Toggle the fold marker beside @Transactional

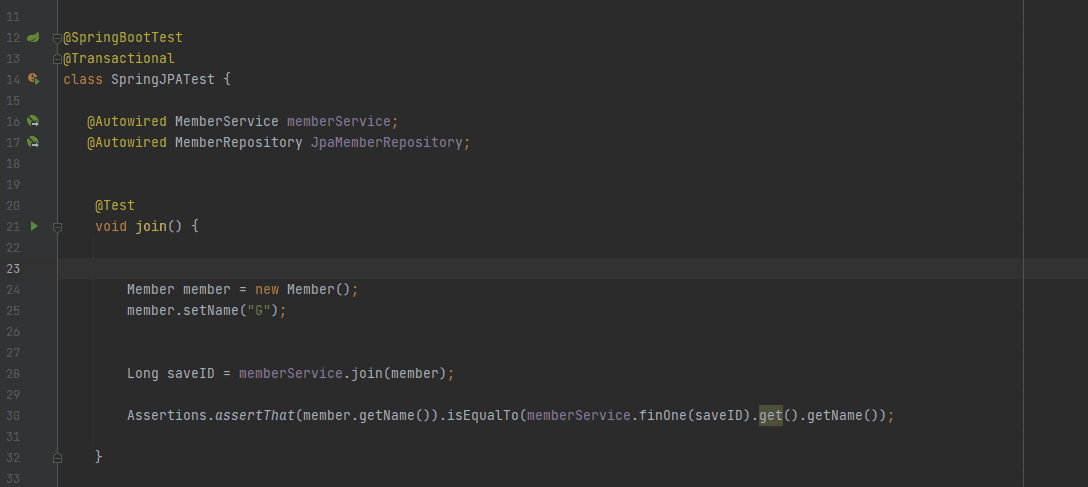point(58,59)
